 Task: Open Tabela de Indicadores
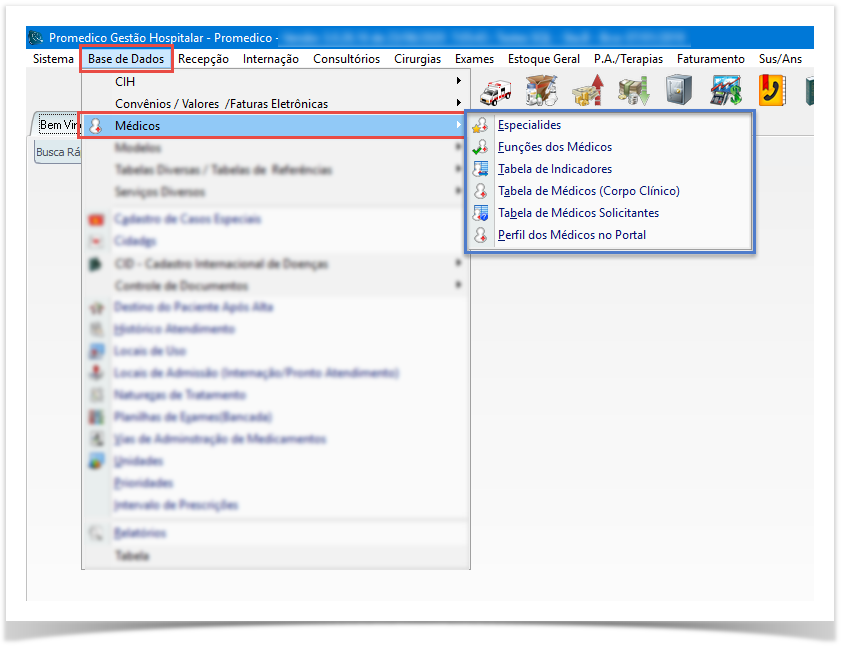coord(554,169)
